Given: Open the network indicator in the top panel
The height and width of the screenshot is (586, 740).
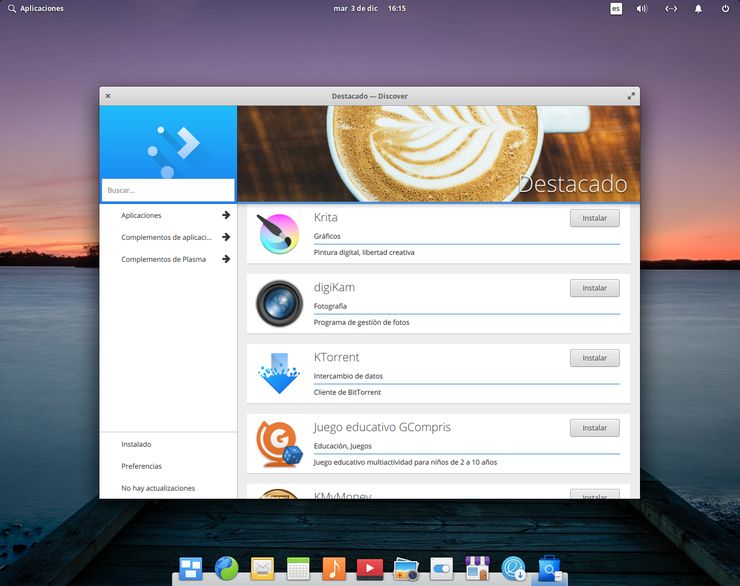Looking at the screenshot, I should tap(671, 8).
